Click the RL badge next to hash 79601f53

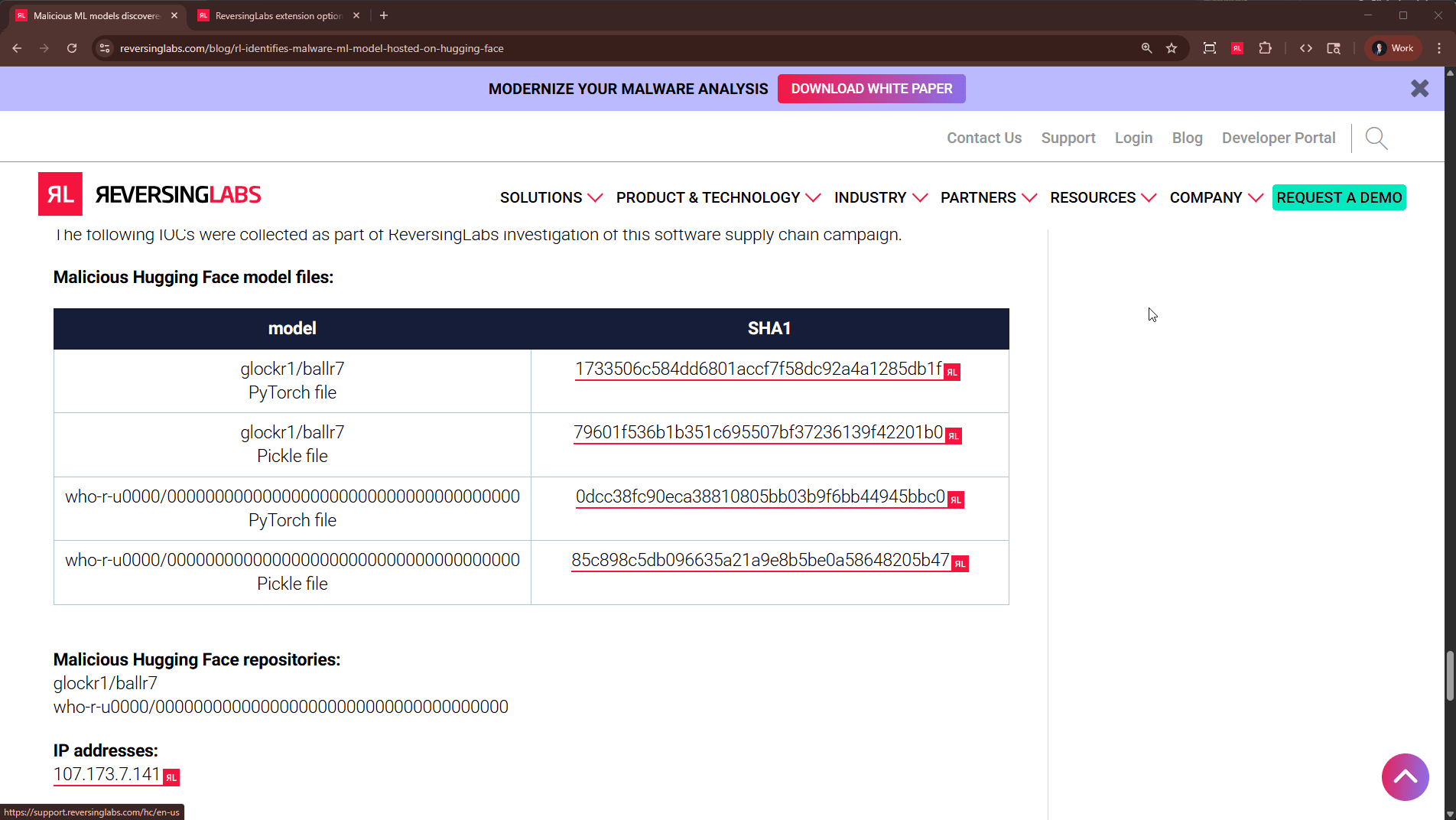tap(954, 436)
